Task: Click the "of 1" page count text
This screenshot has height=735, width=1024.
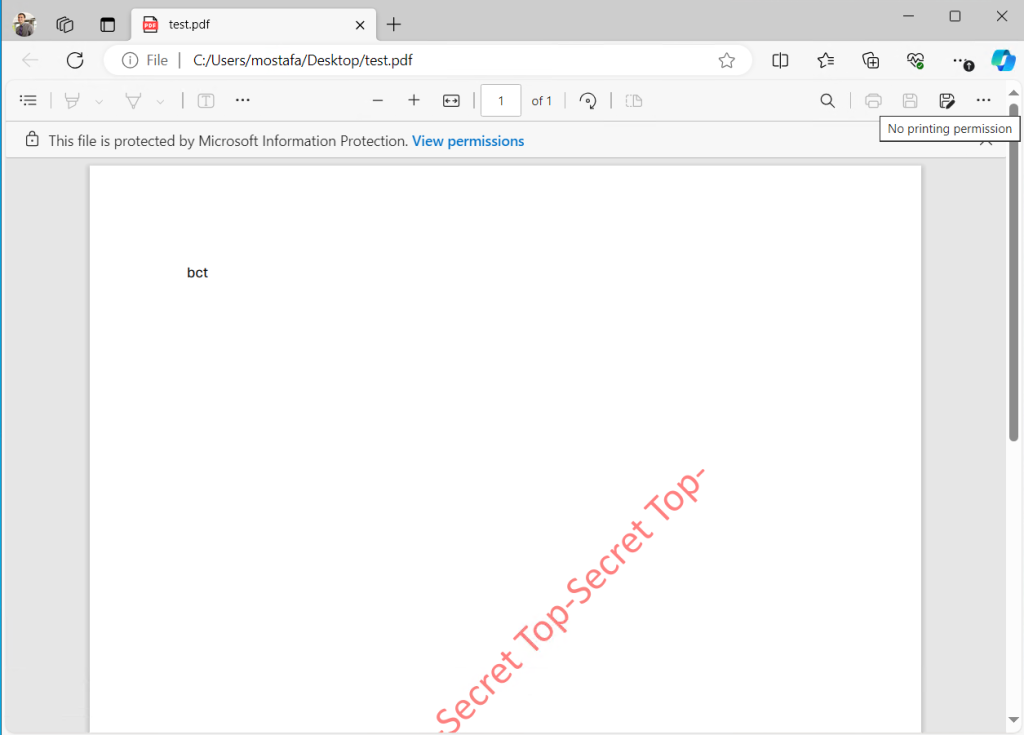Action: (541, 101)
